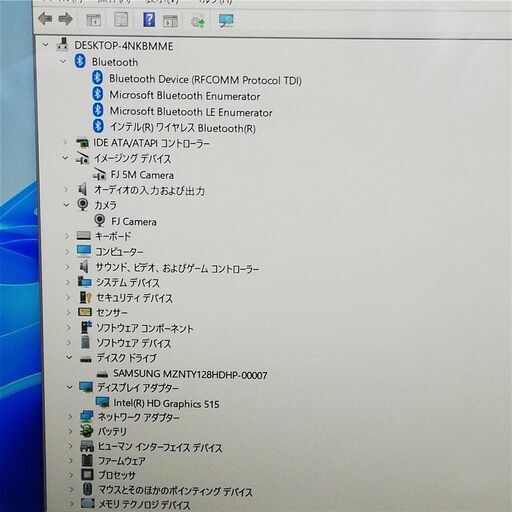
Task: Select SAMSUNG MZNTY128HDHP-00007 disk drive
Action: [190, 374]
